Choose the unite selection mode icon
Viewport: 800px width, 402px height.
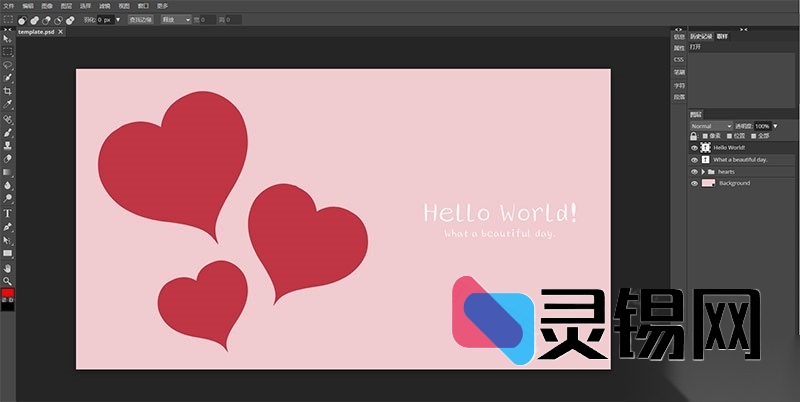pyautogui.click(x=34, y=20)
